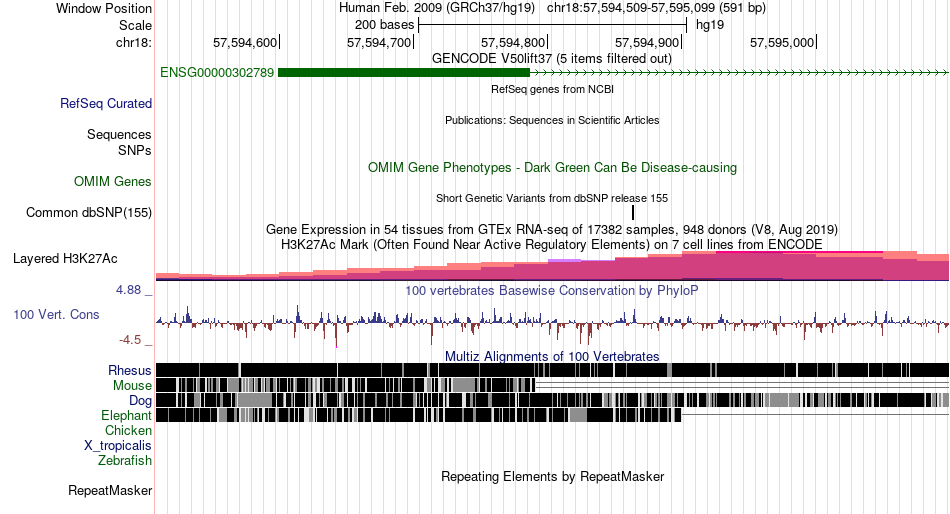Click the Elephant alignment row blocks

pos(418,415)
